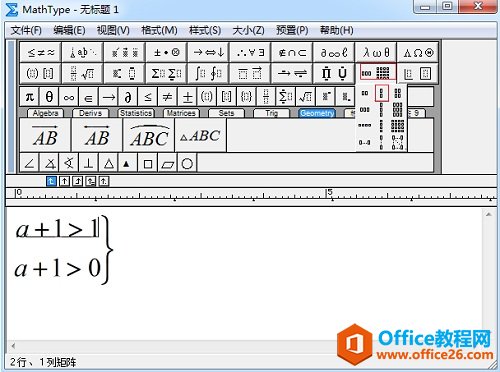The width and height of the screenshot is (500, 372).
Task: Switch to the Matrices tab
Action: 181,113
